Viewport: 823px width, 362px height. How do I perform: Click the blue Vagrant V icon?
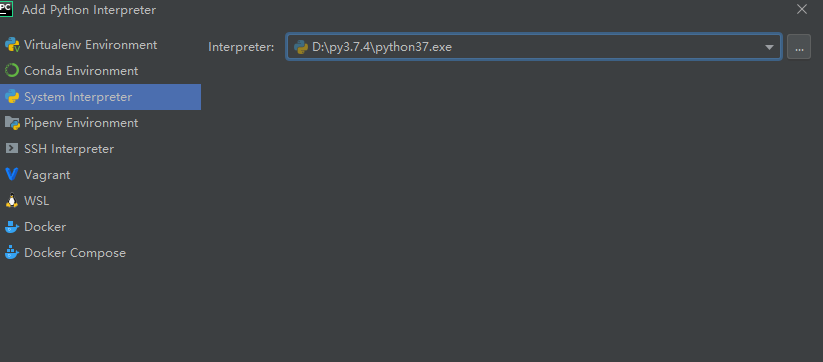pos(12,174)
